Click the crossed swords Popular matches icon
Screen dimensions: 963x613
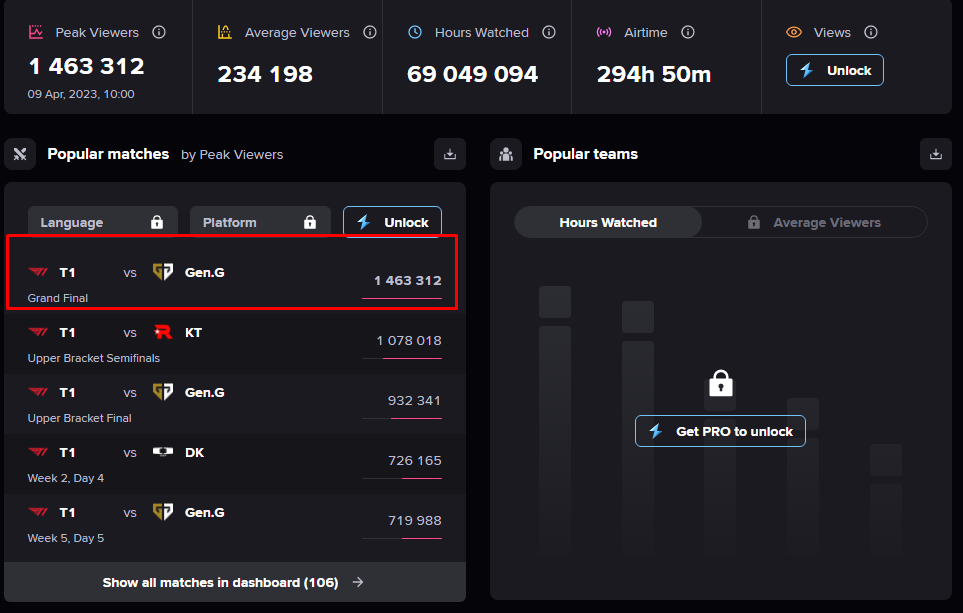click(20, 154)
